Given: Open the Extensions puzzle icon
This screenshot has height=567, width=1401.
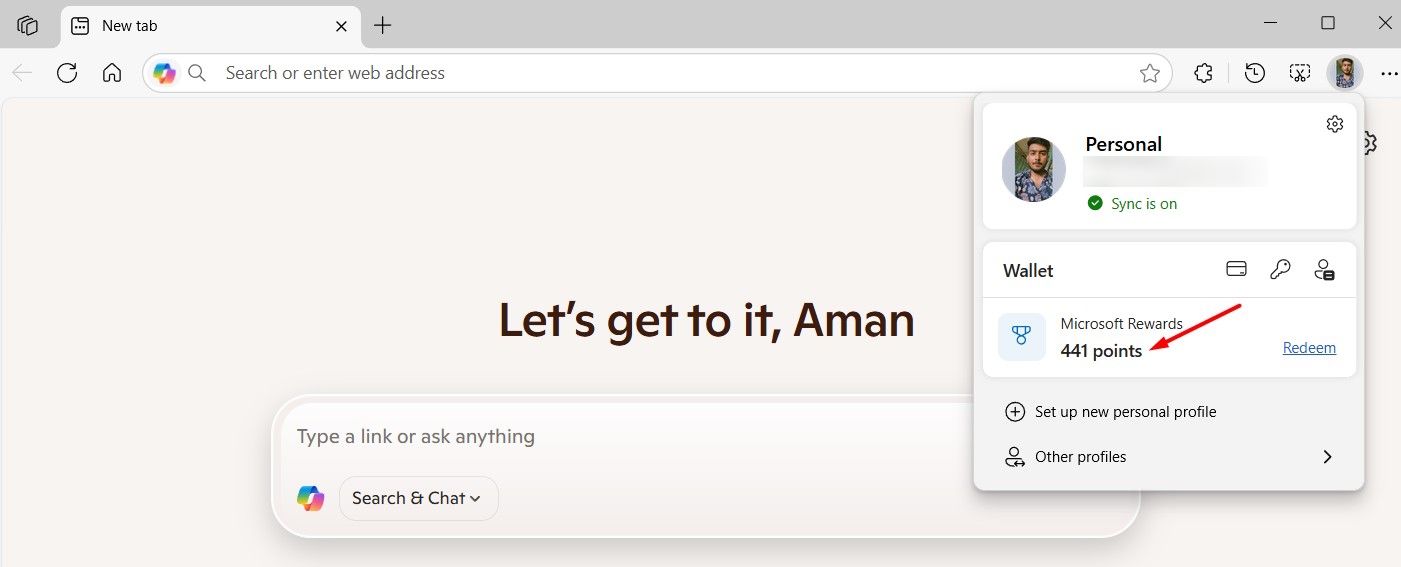Looking at the screenshot, I should [x=1204, y=73].
